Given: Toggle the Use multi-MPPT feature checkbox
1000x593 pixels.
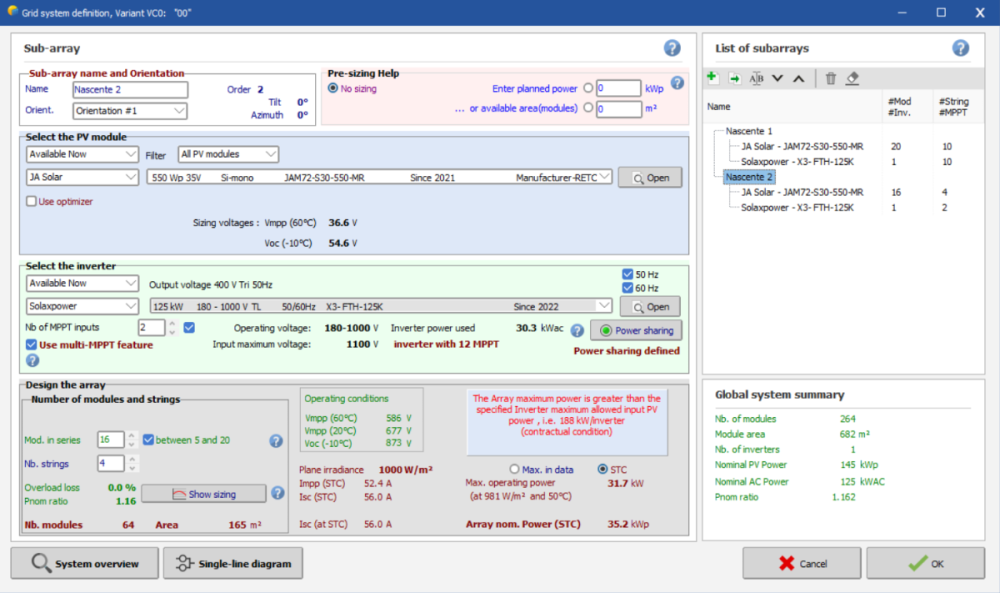Looking at the screenshot, I should pyautogui.click(x=32, y=345).
